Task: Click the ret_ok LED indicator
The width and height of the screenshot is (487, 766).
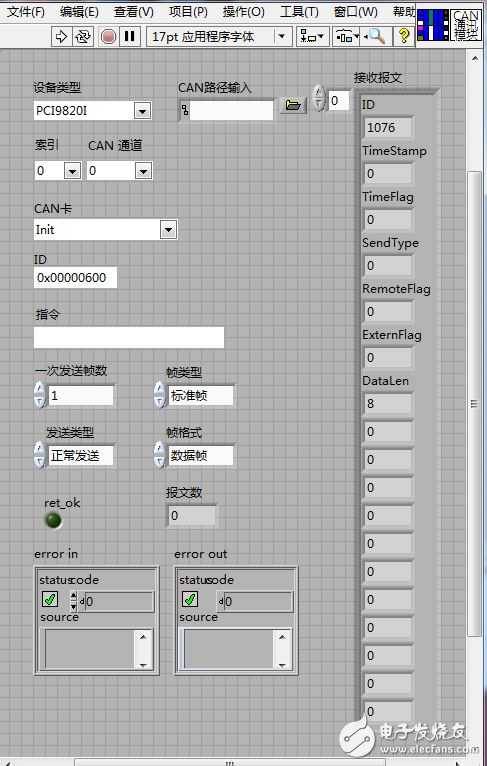Action: click(x=53, y=520)
